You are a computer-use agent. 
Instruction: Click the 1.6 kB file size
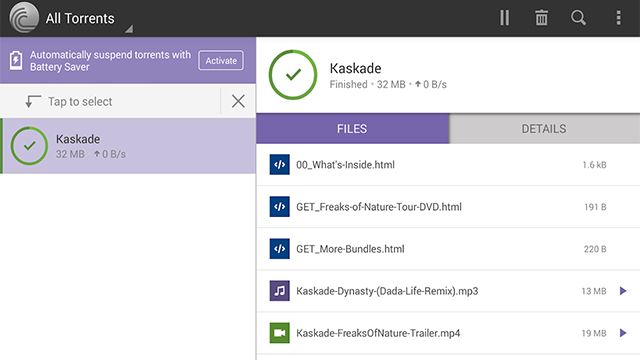pyautogui.click(x=594, y=165)
